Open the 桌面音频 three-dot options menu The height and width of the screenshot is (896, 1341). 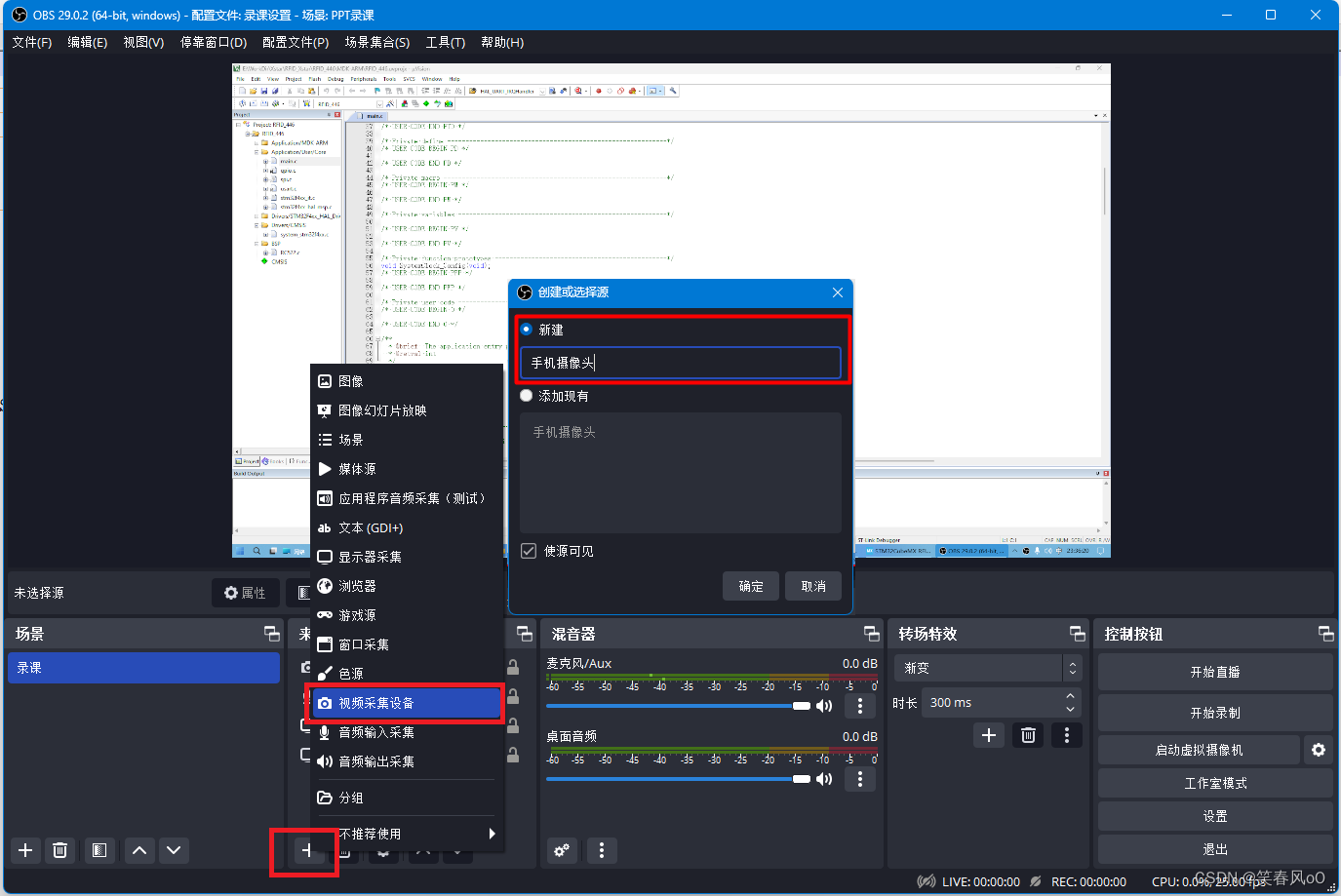[x=859, y=779]
